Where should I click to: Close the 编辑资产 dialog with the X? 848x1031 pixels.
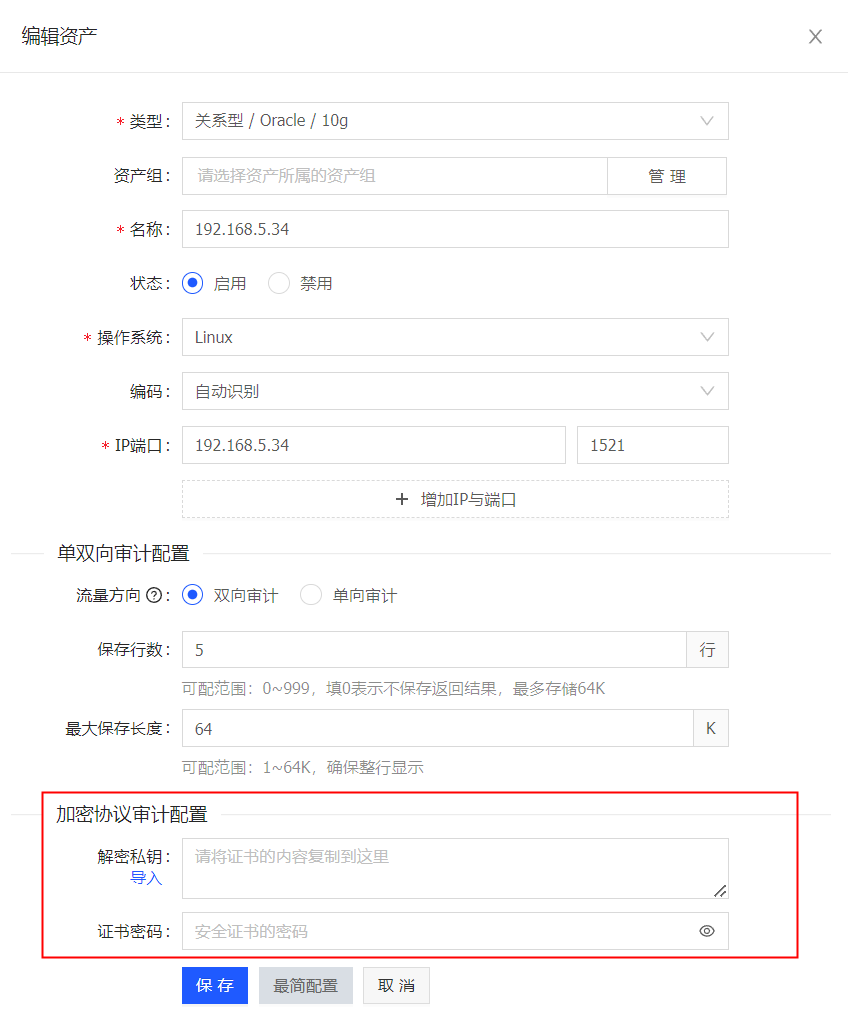[x=815, y=37]
